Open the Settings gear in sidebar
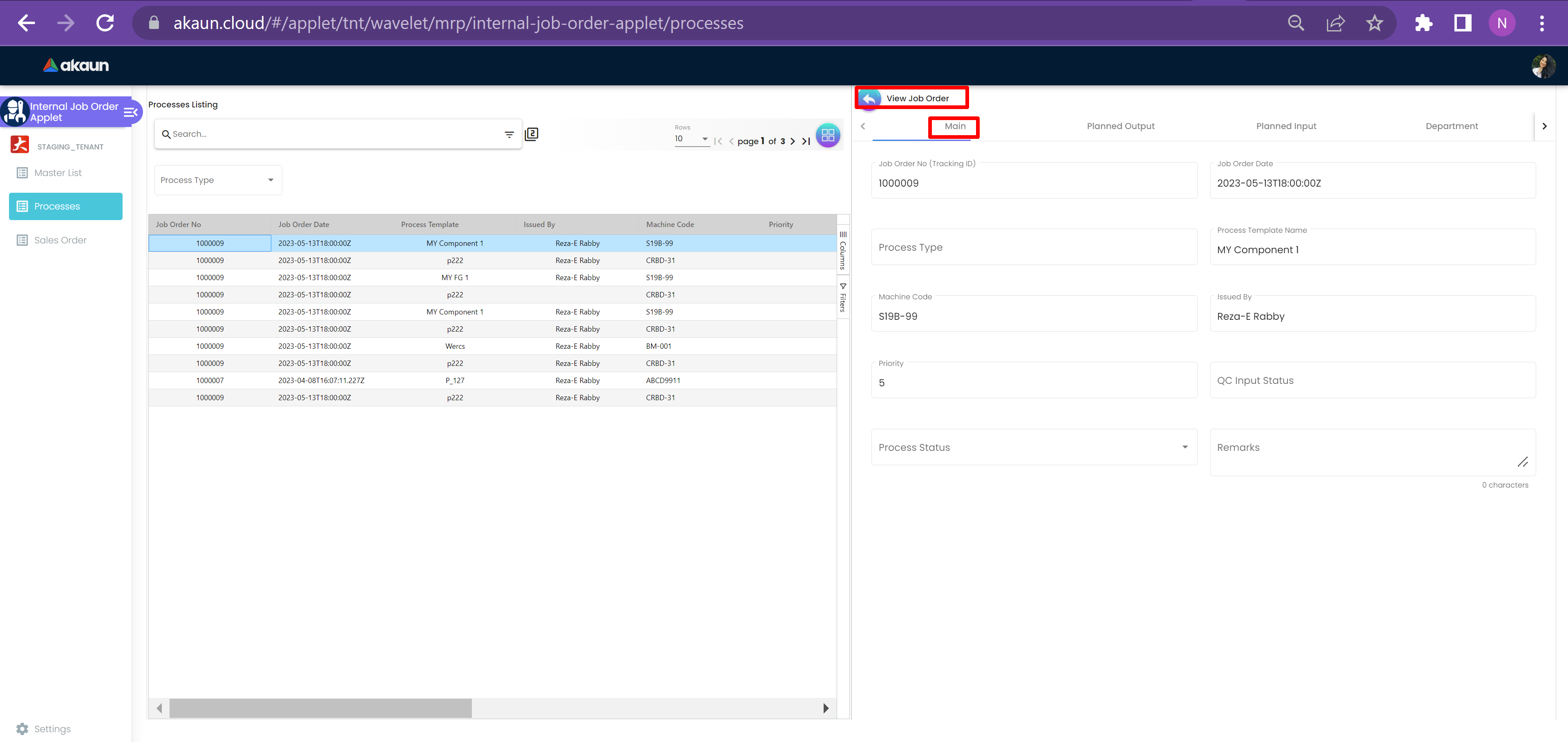Screen dimensions: 1568x742 (22, 729)
